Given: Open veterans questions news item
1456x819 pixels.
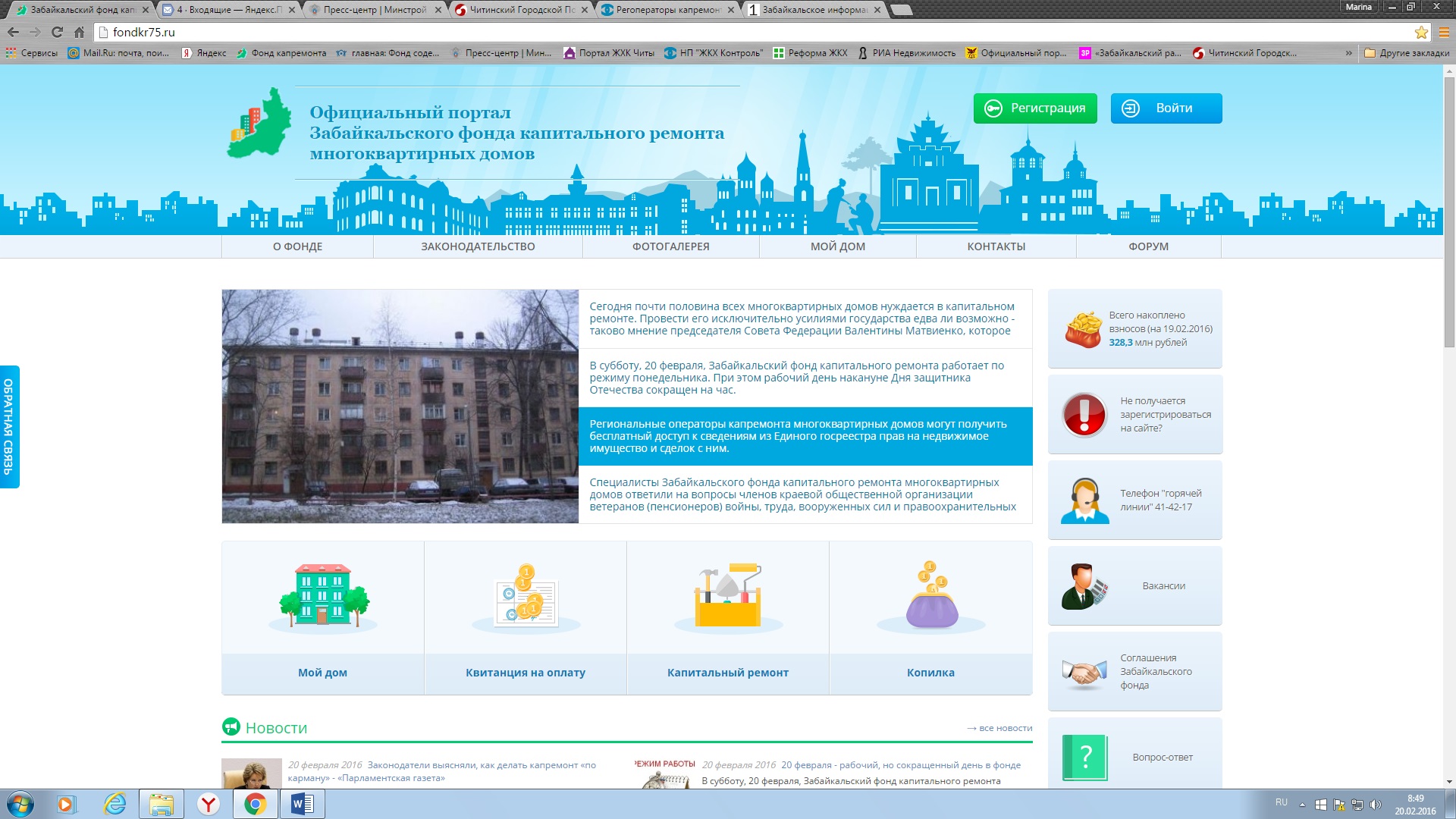Looking at the screenshot, I should pos(805,494).
